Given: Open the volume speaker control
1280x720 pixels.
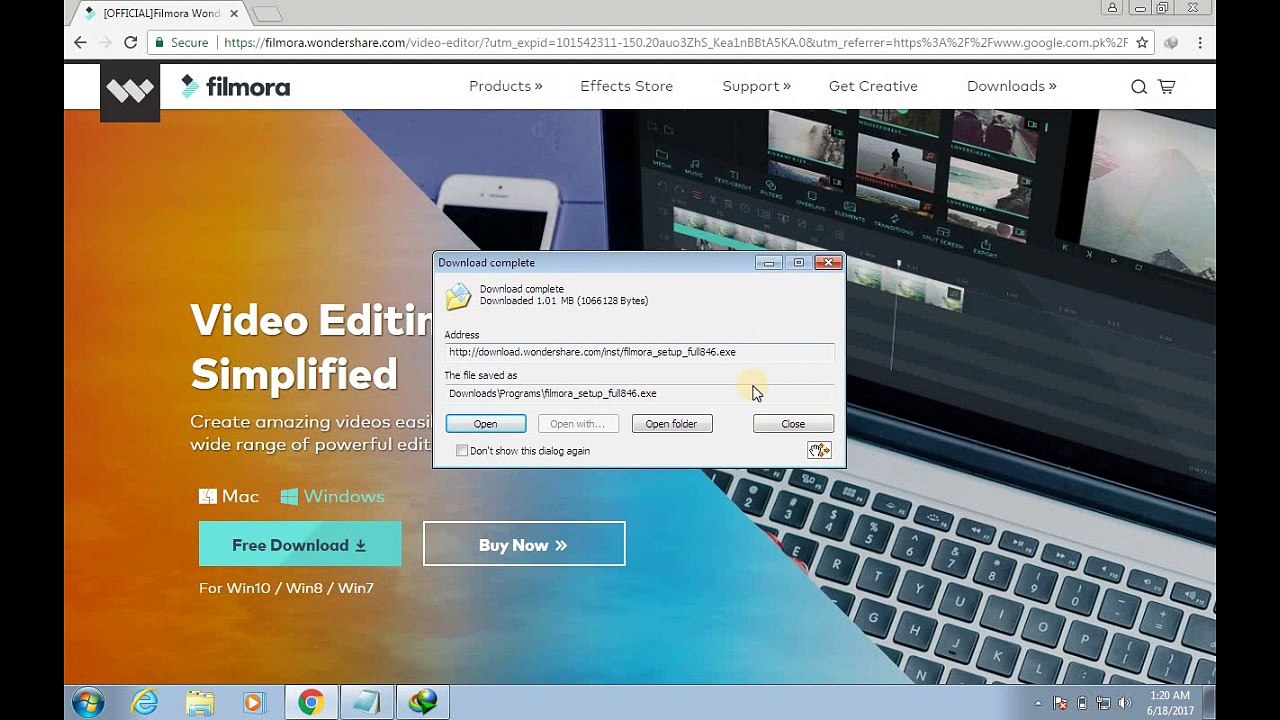Looking at the screenshot, I should [1125, 703].
